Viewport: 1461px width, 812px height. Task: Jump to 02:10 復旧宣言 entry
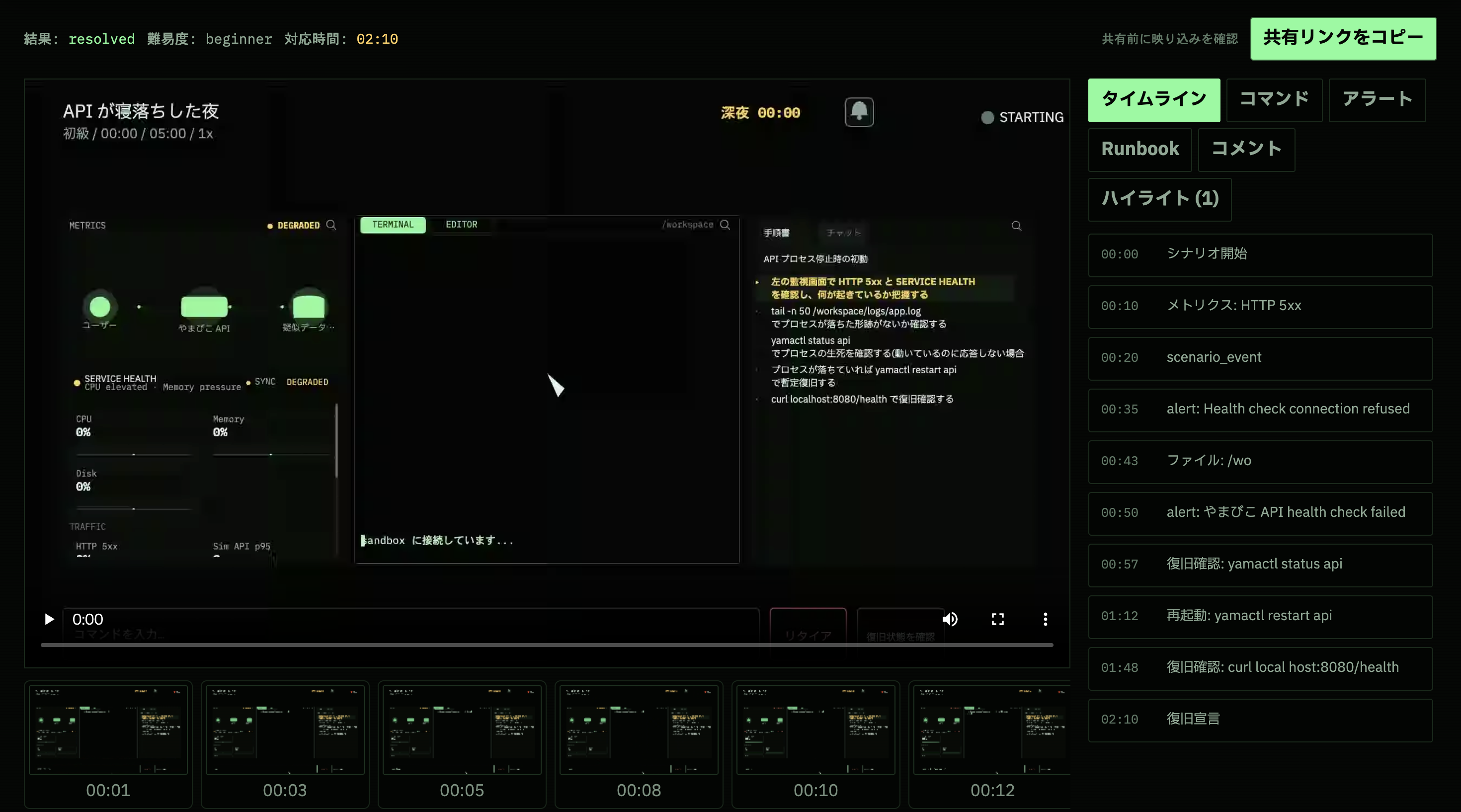tap(1260, 720)
